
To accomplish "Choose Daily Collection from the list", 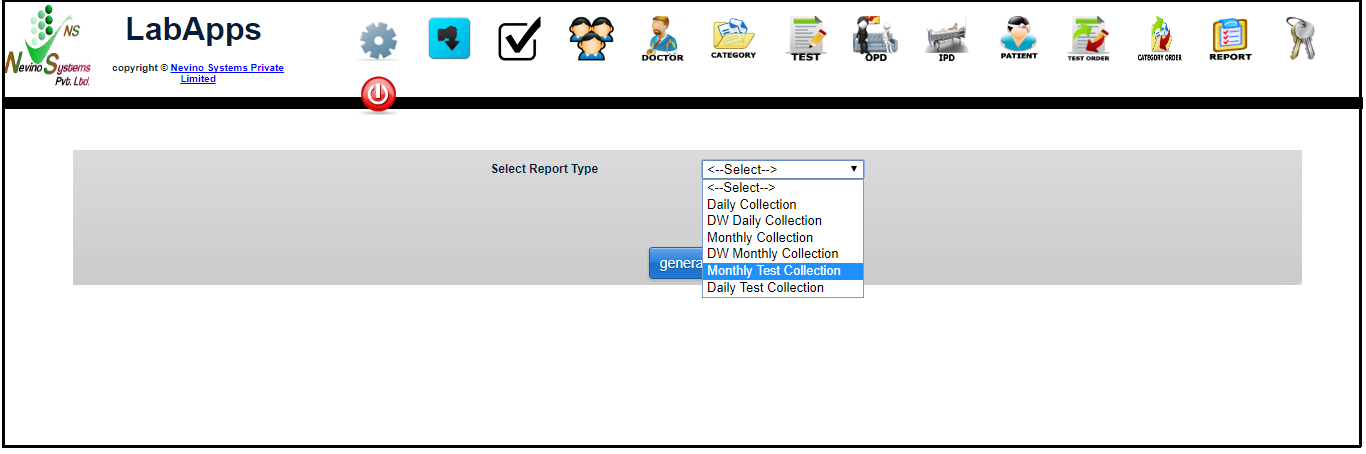I will (x=752, y=204).
